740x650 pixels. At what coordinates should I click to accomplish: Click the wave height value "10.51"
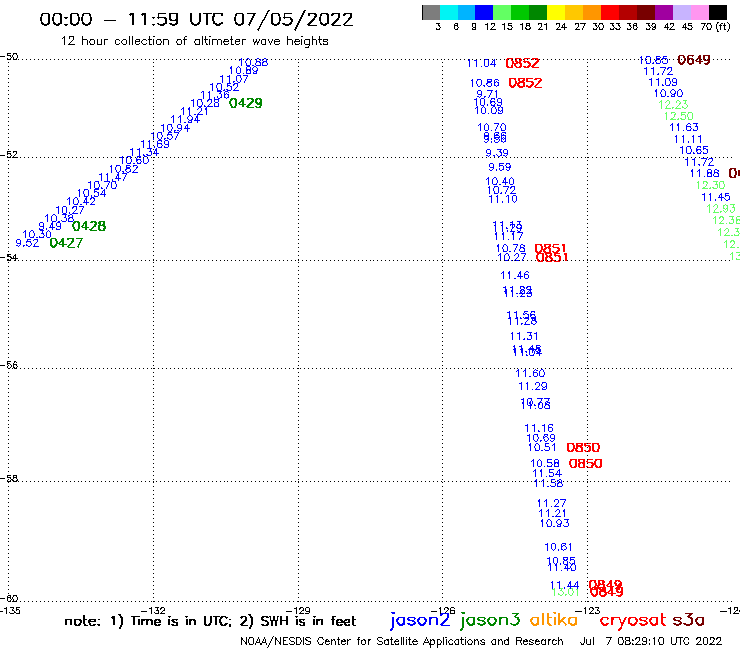pyautogui.click(x=542, y=447)
